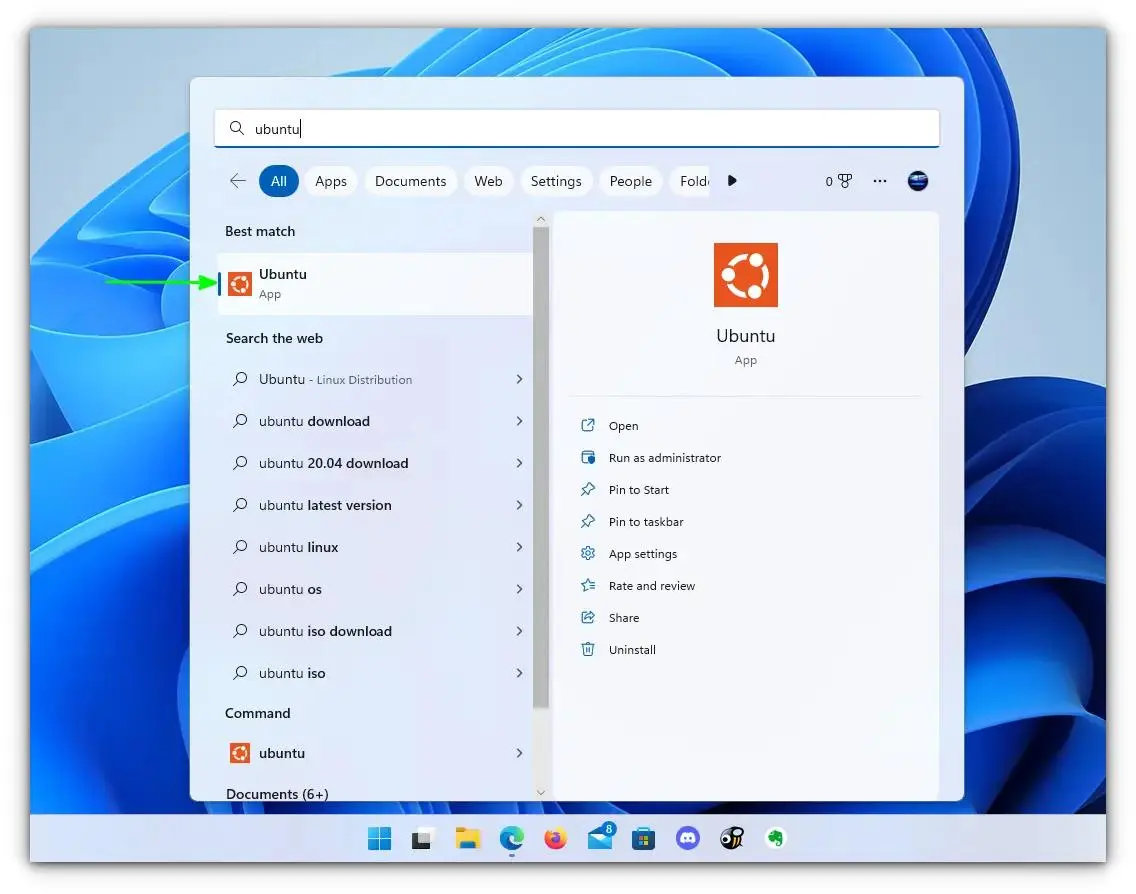Expand the ubuntu latest version chevron
This screenshot has width=1136, height=894.
(x=519, y=505)
